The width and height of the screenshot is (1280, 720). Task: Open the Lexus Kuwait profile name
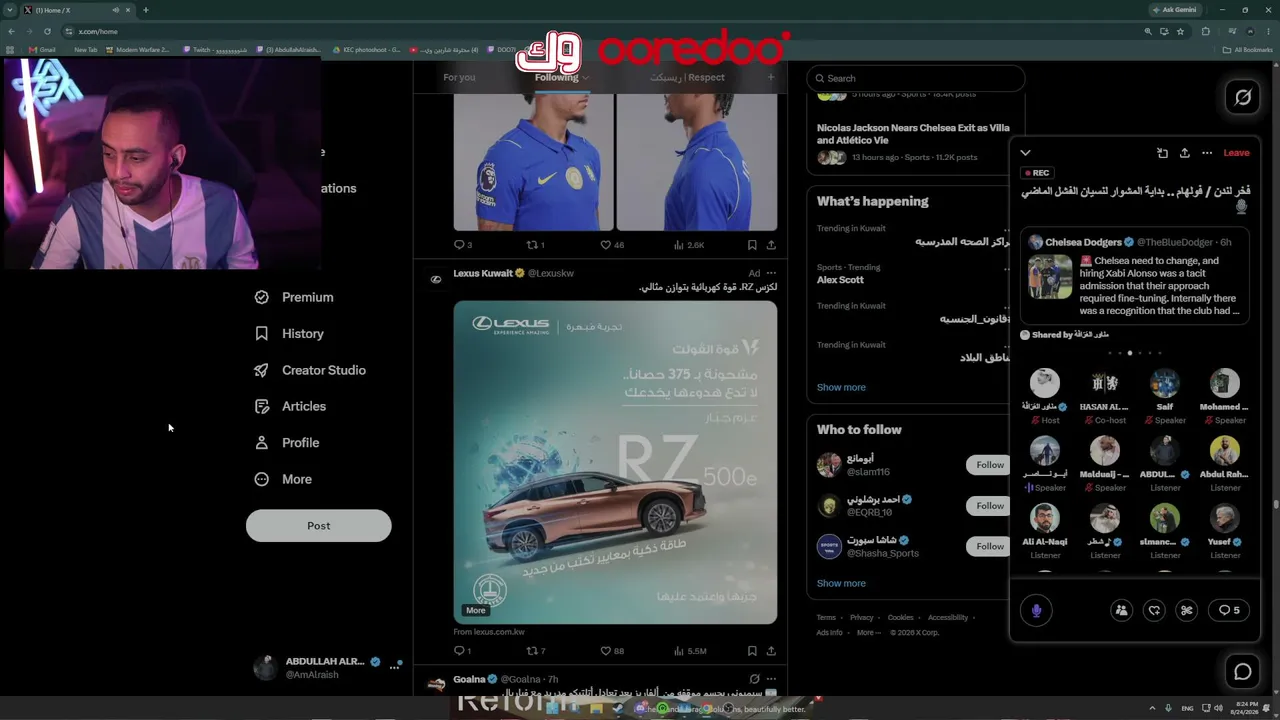483,273
